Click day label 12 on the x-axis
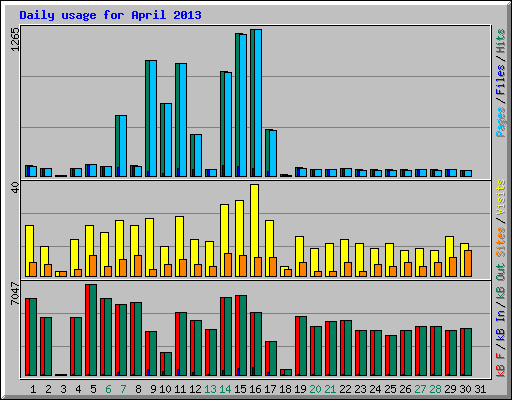The image size is (512, 400). coord(195,389)
